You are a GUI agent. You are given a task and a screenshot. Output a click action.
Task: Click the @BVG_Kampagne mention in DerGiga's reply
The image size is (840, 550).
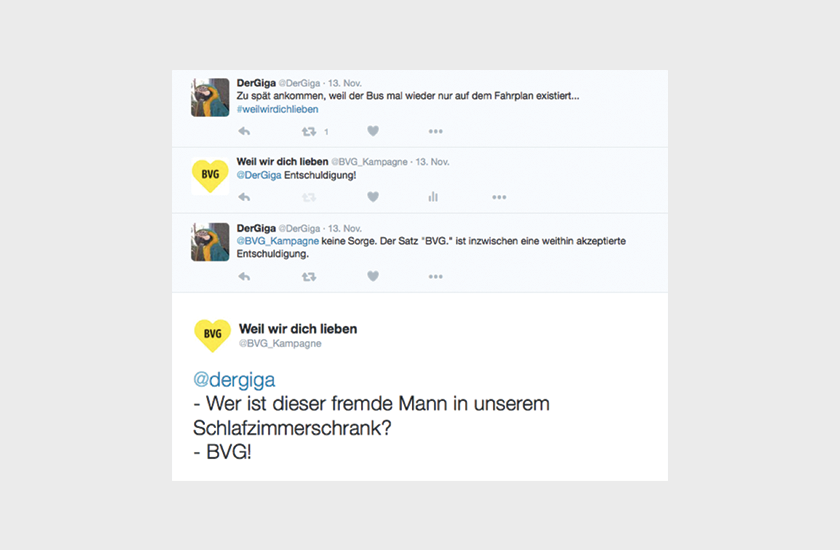(x=276, y=241)
